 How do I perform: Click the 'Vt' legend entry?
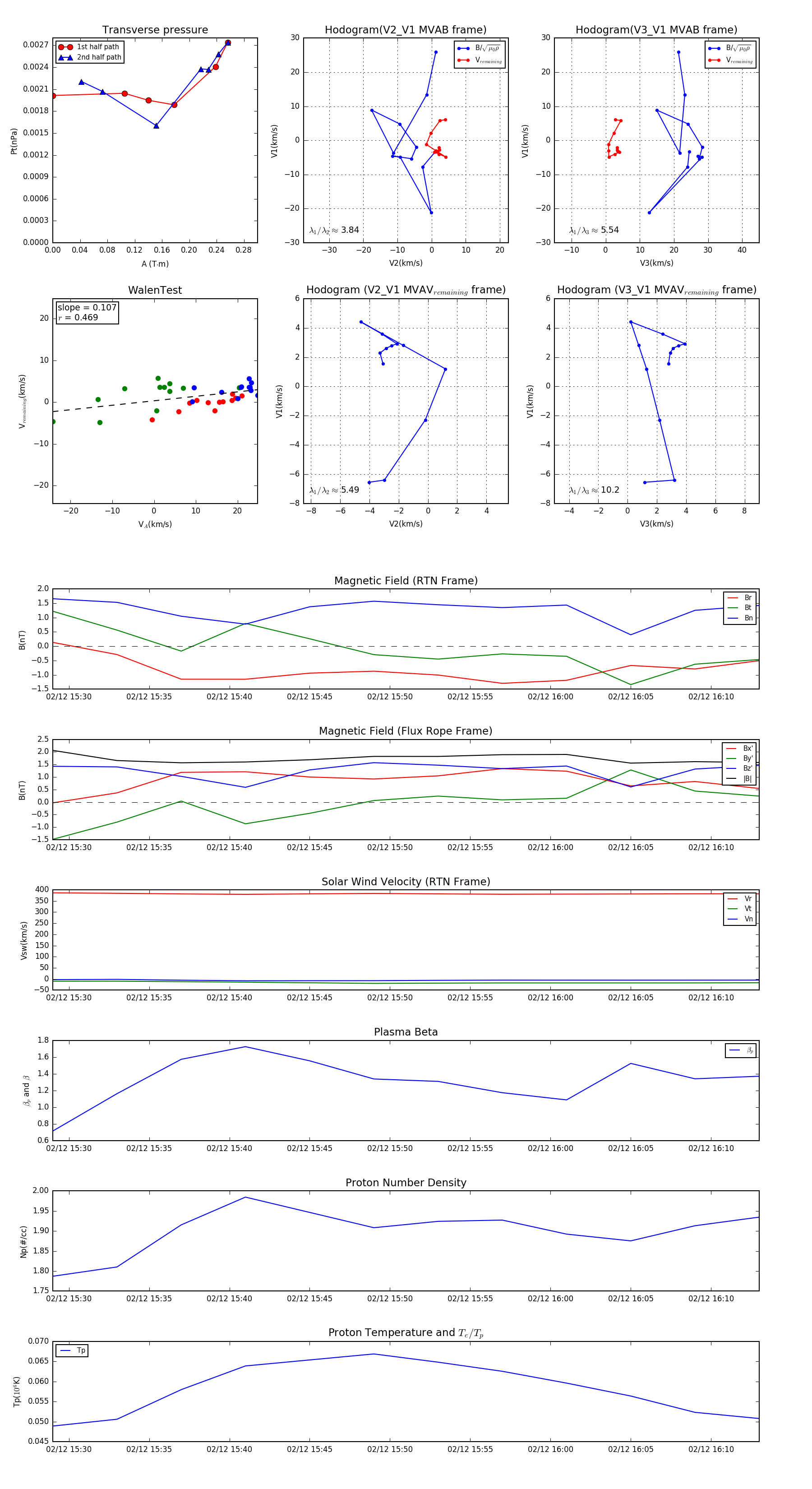pyautogui.click(x=740, y=909)
